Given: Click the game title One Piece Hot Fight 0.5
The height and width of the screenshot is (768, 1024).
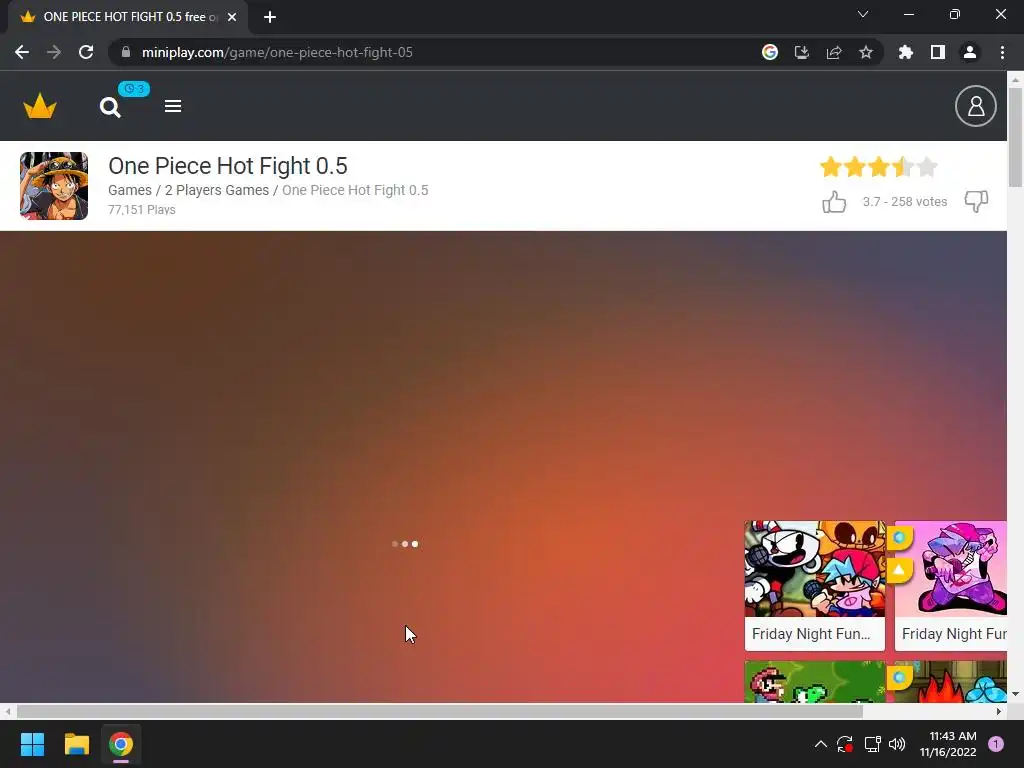Looking at the screenshot, I should (228, 166).
